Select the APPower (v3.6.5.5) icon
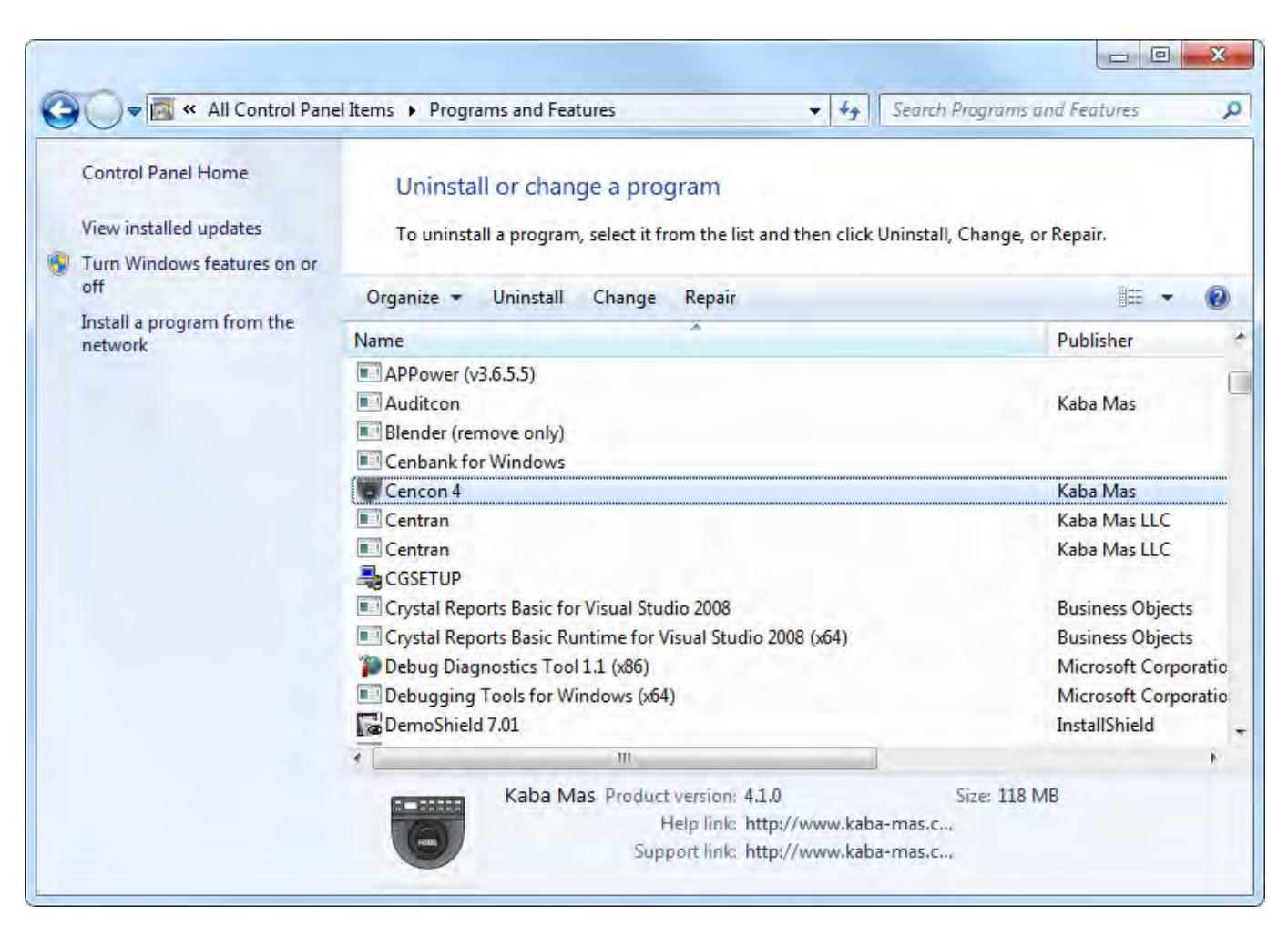 click(x=368, y=374)
